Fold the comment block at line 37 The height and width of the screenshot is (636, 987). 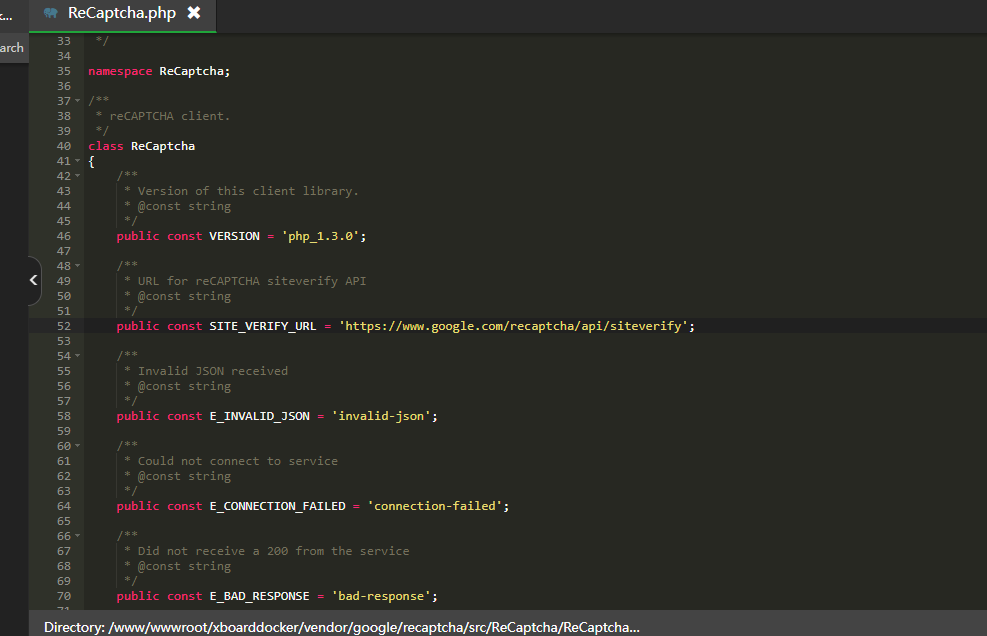(78, 101)
